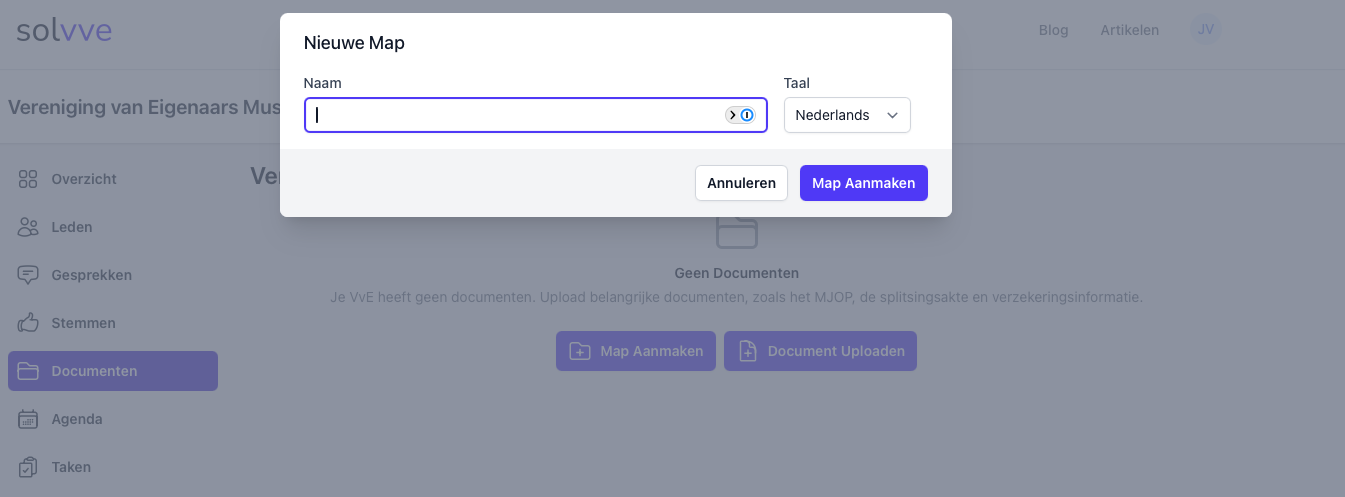Viewport: 1345px width, 497px height.
Task: Open the Blog menu item
Action: click(1053, 30)
